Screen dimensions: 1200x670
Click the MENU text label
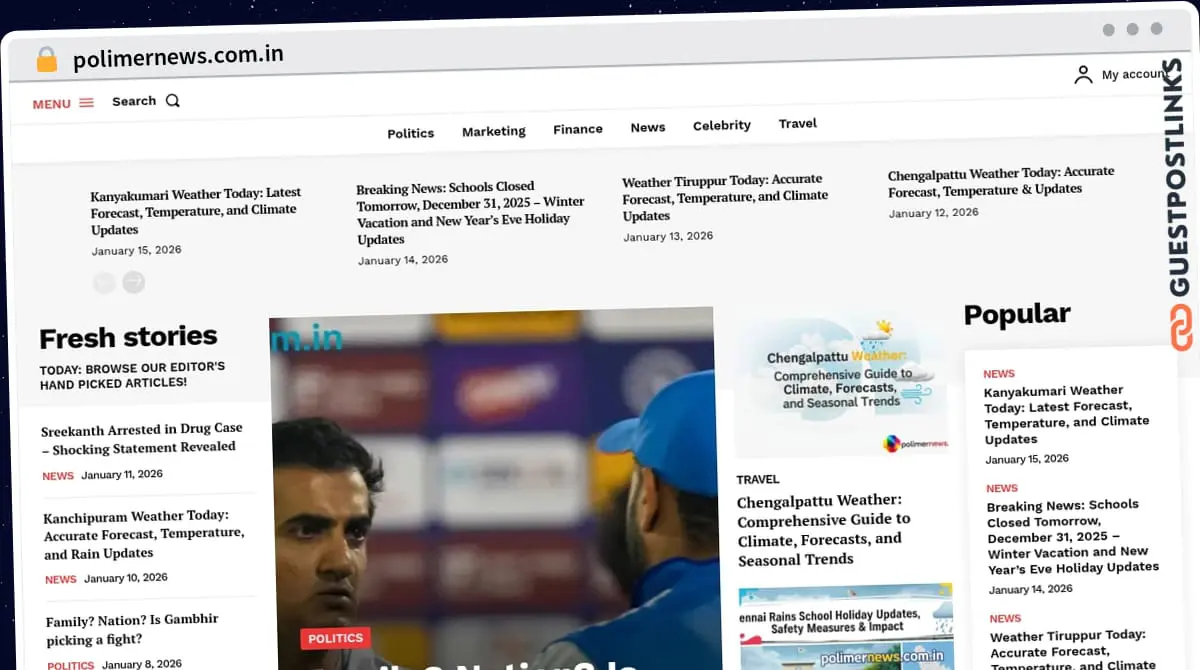[x=51, y=104]
